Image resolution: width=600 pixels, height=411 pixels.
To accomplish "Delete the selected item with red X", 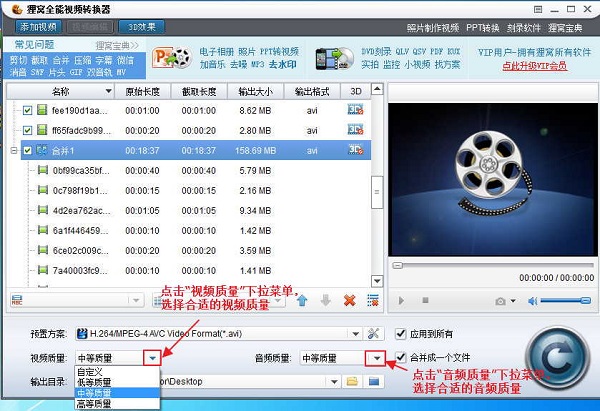I will (349, 300).
